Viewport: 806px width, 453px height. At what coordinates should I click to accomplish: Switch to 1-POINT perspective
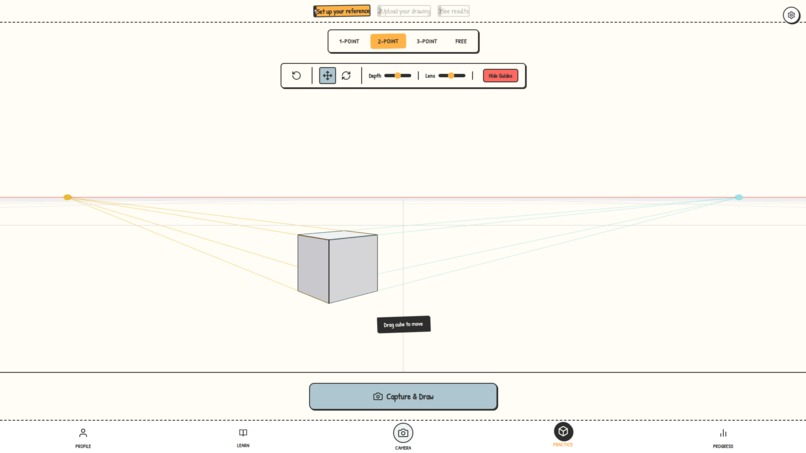(x=349, y=41)
